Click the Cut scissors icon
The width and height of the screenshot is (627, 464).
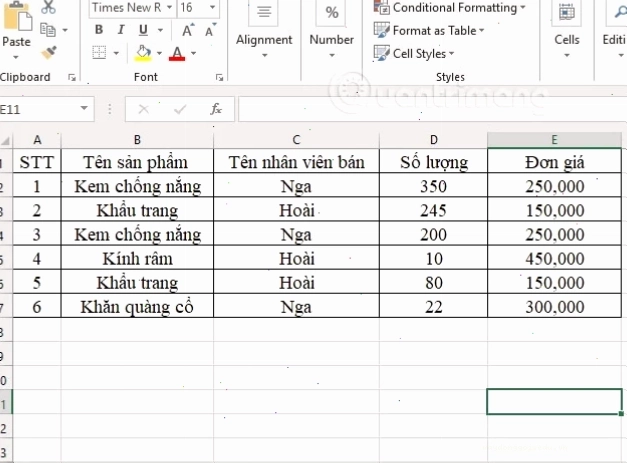(48, 7)
